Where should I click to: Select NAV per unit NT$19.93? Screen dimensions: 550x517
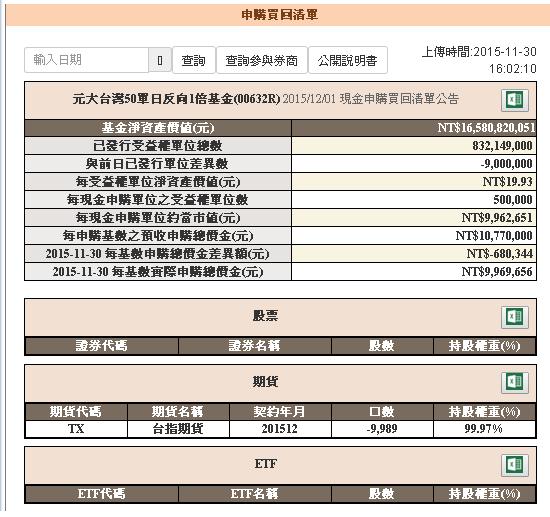pyautogui.click(x=508, y=182)
